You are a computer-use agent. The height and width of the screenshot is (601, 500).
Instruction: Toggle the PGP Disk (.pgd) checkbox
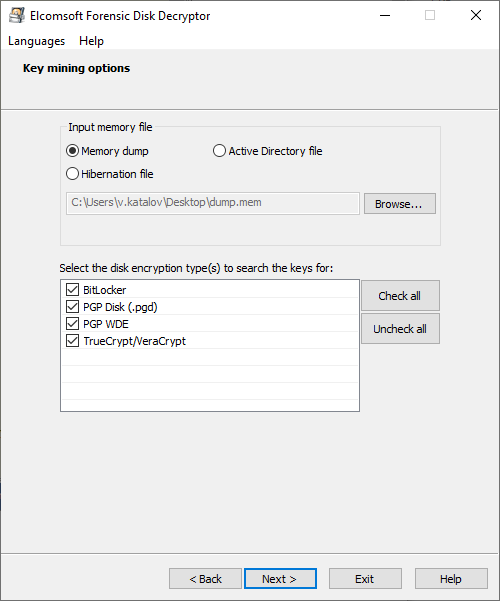click(72, 307)
